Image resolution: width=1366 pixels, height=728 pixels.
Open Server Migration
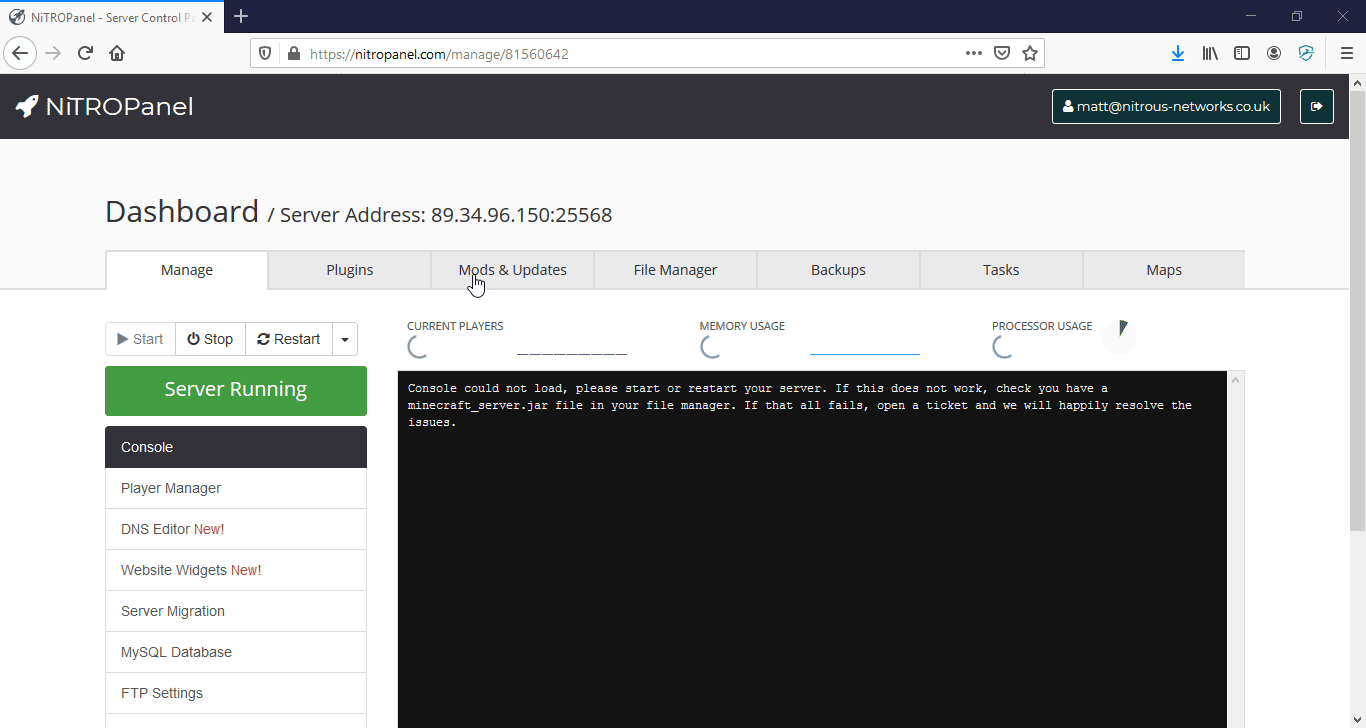236,611
